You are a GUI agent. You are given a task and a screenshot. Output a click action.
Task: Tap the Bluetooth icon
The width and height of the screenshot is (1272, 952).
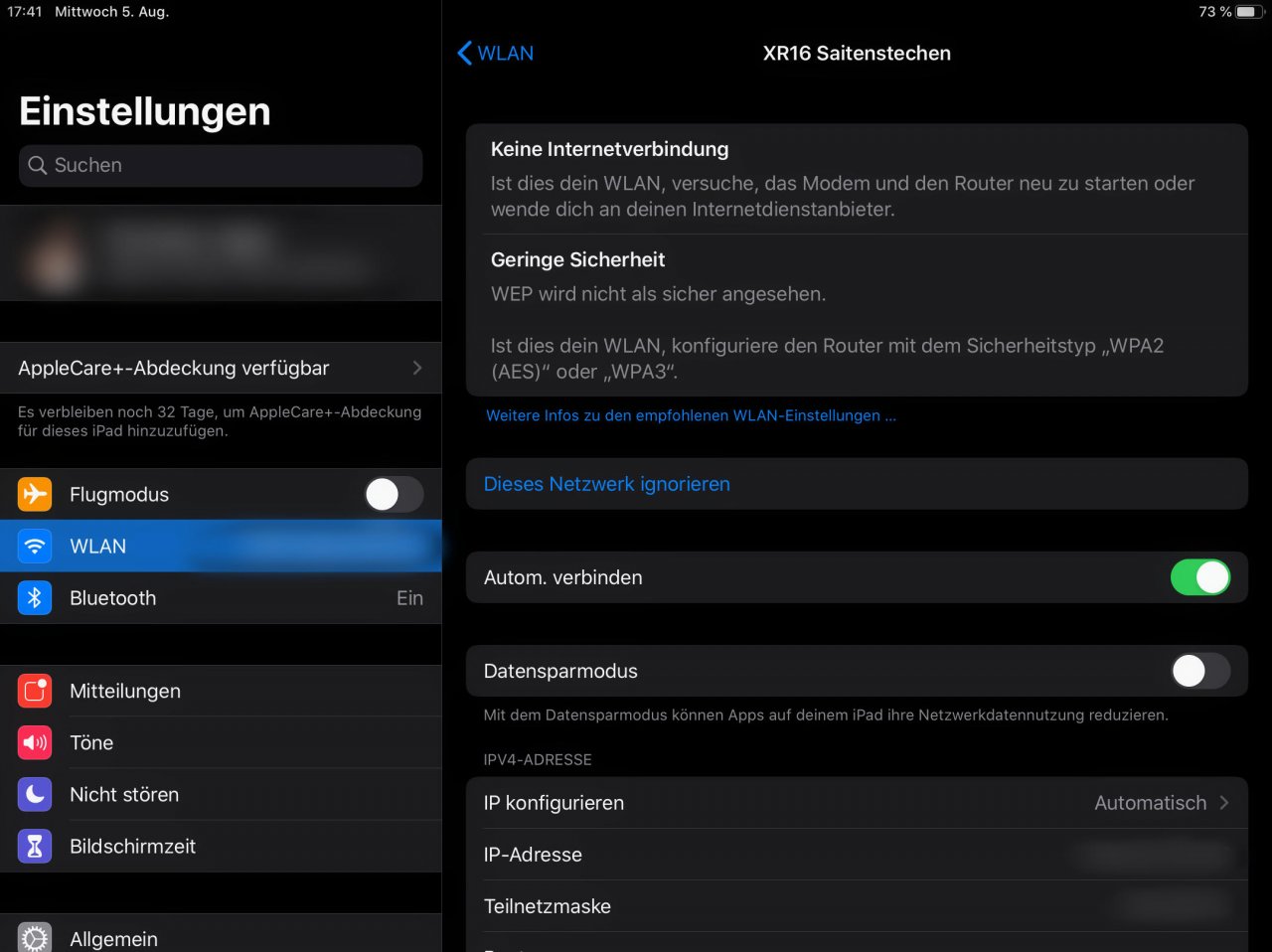coord(35,597)
